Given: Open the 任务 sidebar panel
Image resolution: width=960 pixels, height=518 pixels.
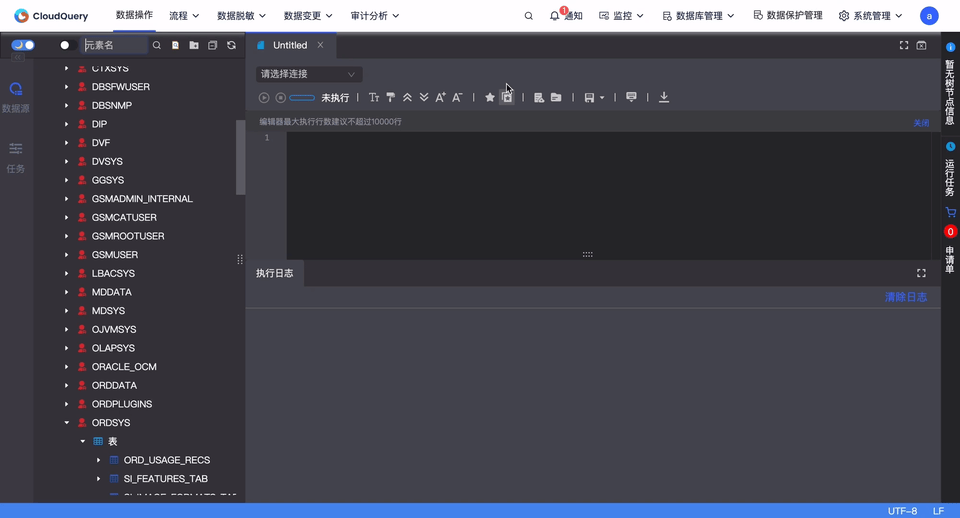Looking at the screenshot, I should click(16, 158).
